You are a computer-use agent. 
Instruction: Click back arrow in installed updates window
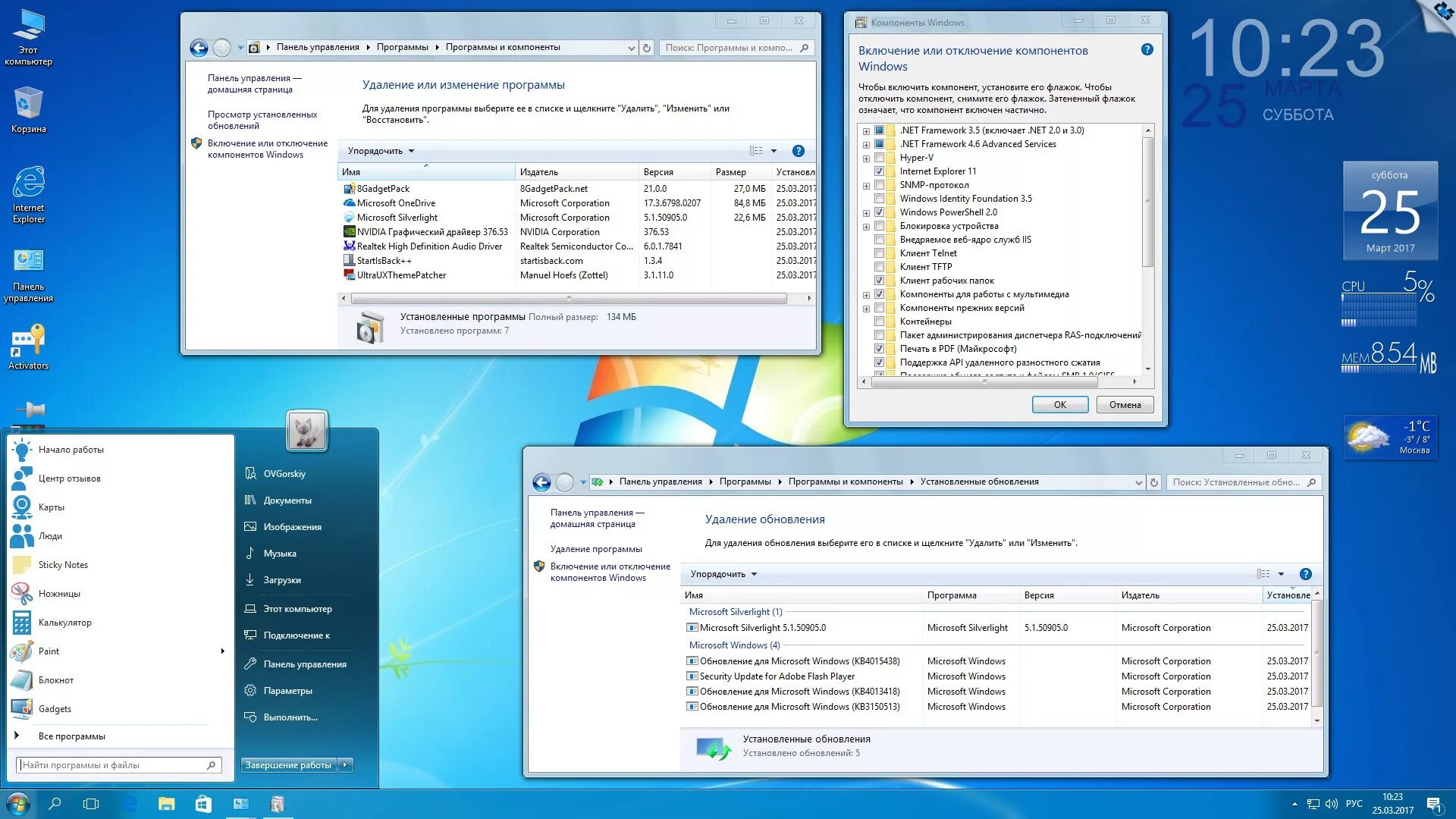click(x=541, y=482)
